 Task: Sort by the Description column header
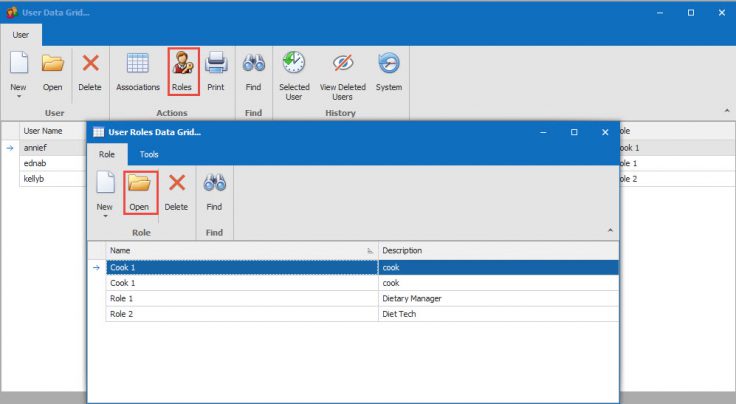(495, 250)
